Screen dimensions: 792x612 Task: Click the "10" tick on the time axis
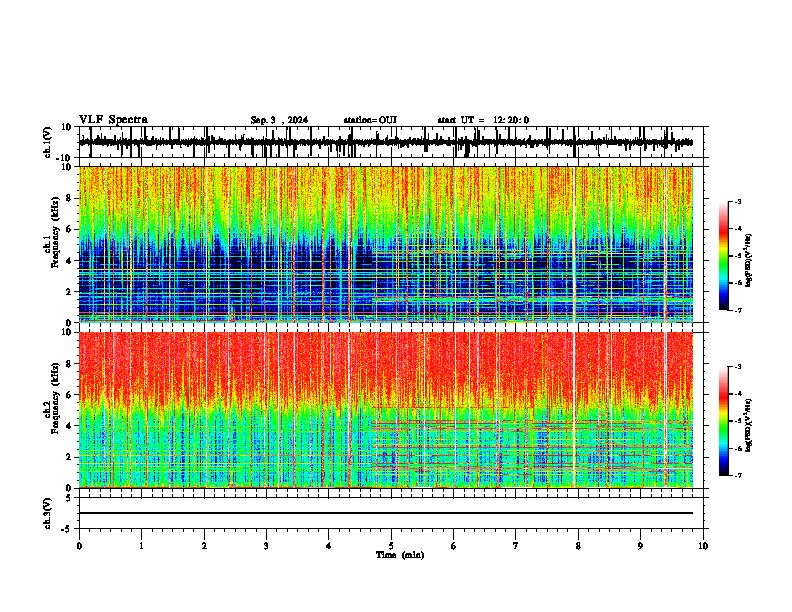pos(703,546)
